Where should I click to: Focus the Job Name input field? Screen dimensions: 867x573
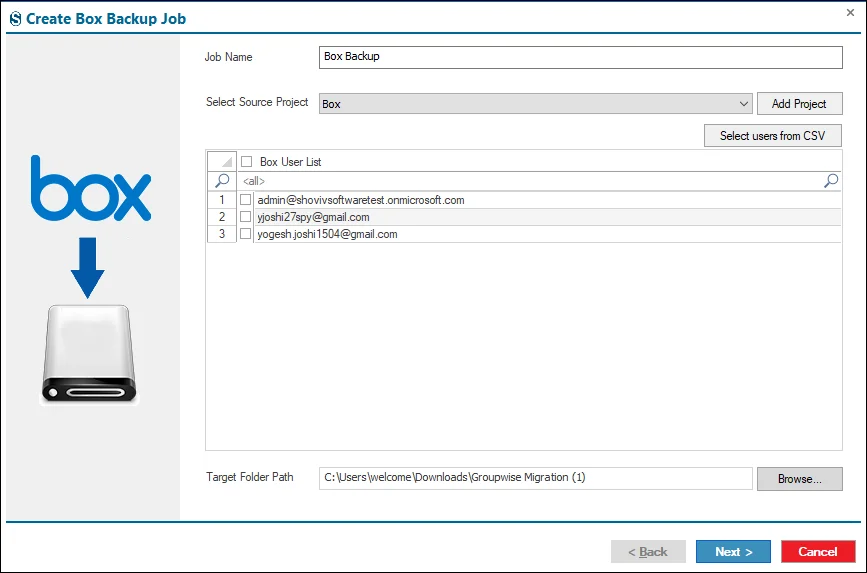[x=581, y=57]
